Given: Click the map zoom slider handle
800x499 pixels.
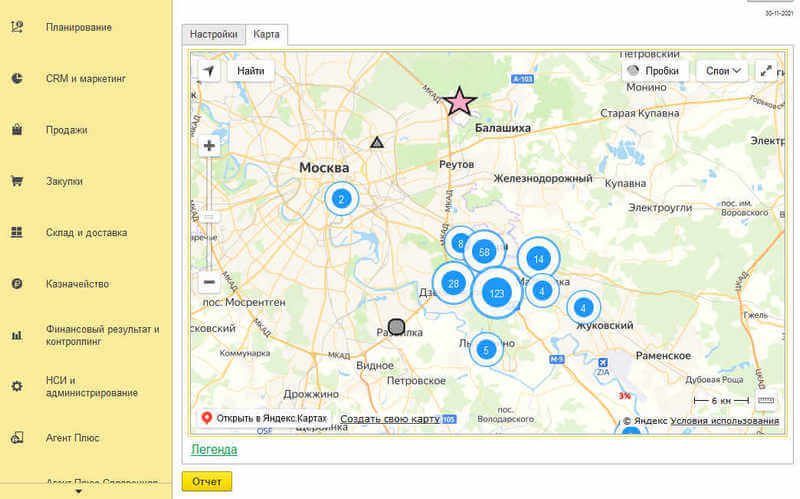Looking at the screenshot, I should pyautogui.click(x=209, y=216).
